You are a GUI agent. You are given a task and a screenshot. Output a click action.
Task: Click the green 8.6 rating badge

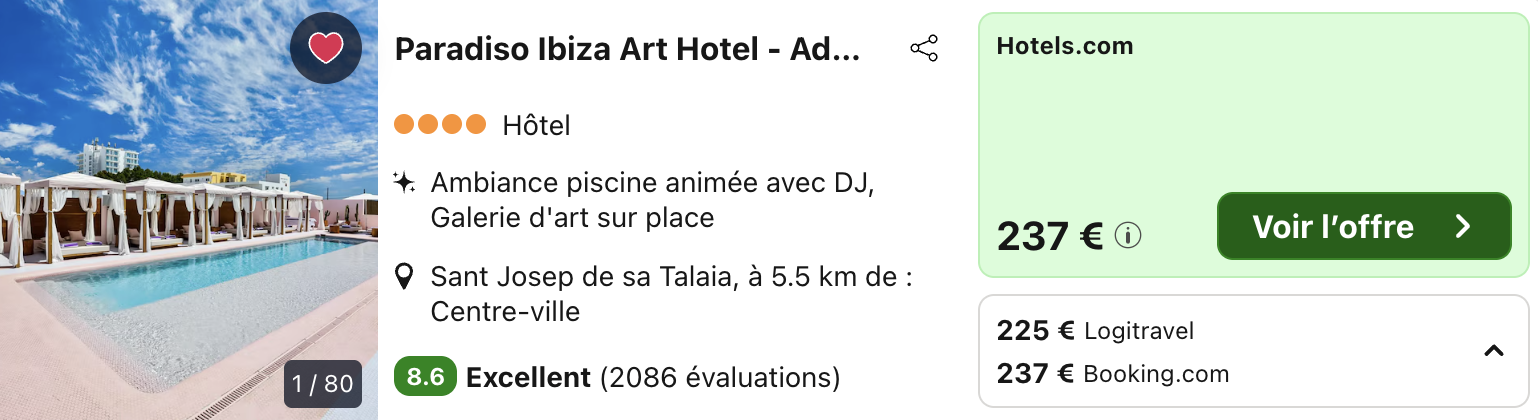pos(426,377)
